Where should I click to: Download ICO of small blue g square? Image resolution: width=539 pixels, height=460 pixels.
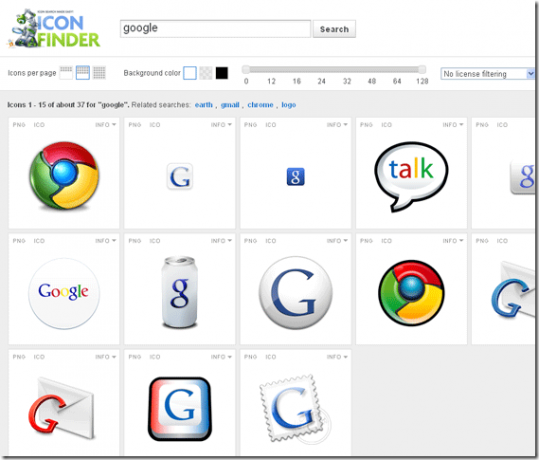tap(271, 125)
